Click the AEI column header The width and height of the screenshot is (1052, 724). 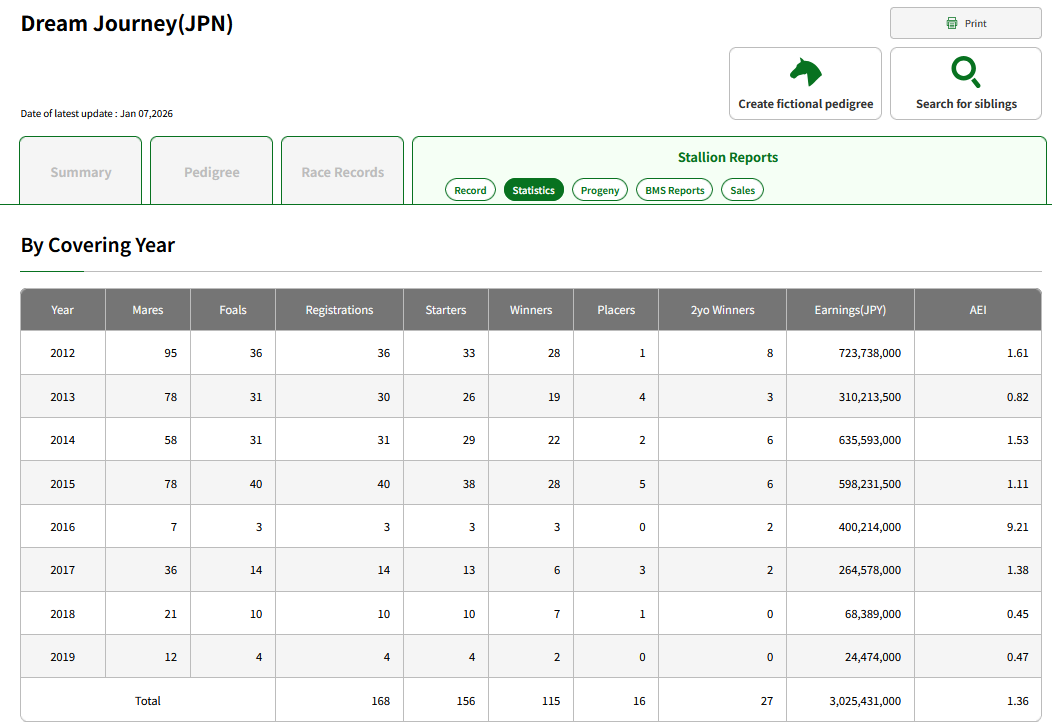[x=978, y=310]
